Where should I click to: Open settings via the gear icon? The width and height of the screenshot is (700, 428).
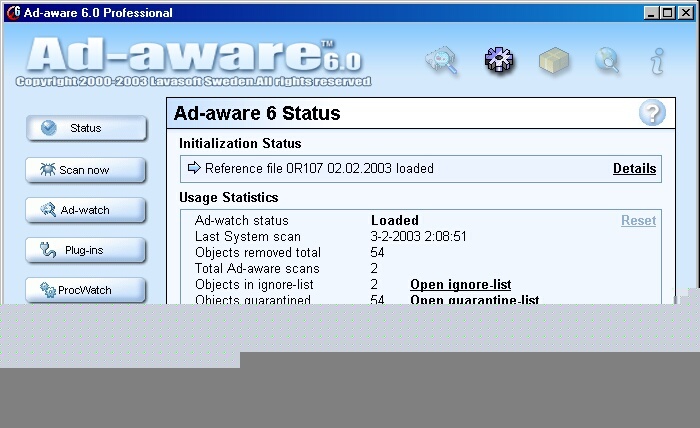point(499,60)
